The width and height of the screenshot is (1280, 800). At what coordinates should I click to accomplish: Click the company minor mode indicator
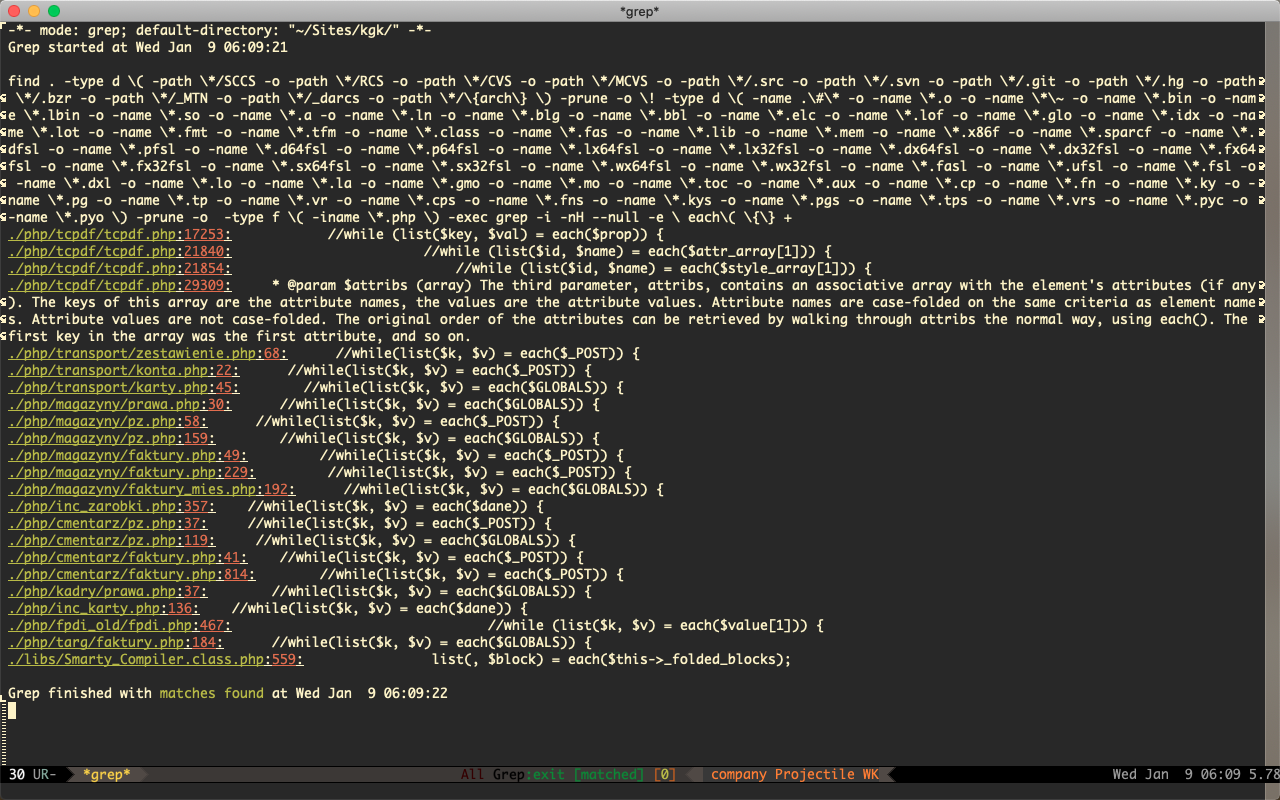tap(738, 774)
